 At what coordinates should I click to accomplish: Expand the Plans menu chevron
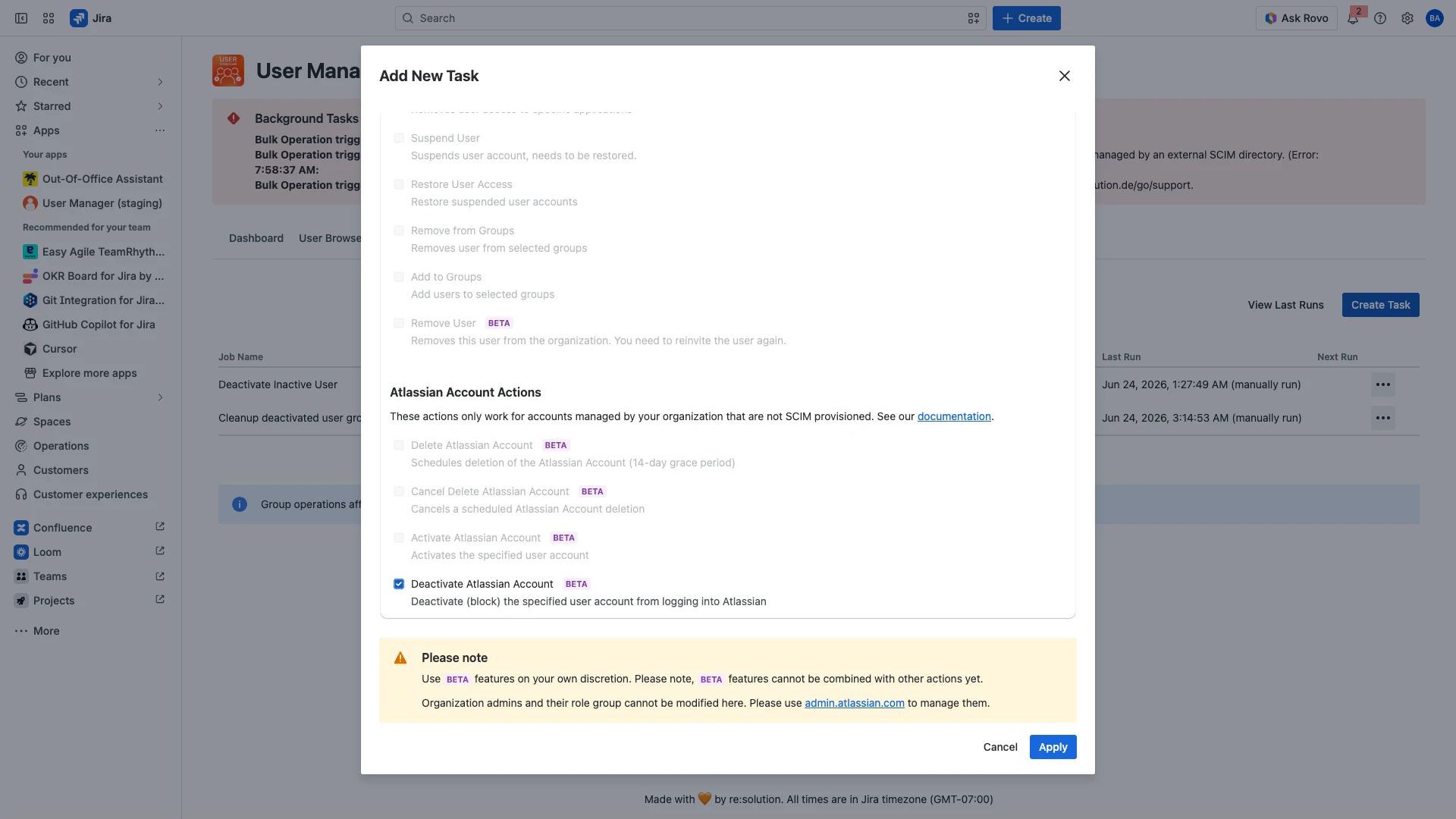(x=160, y=397)
